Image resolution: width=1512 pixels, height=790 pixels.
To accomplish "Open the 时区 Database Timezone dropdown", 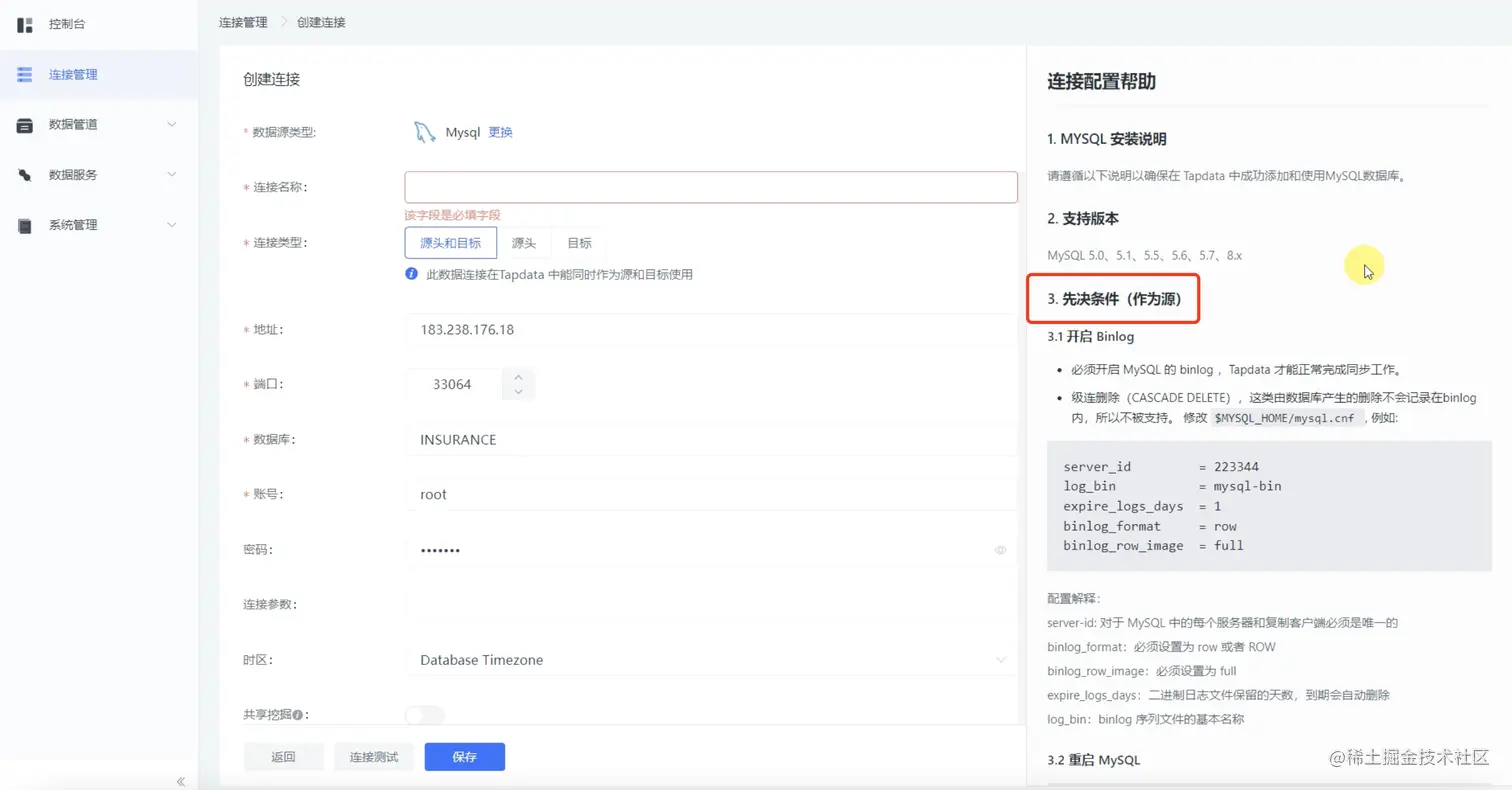I will [x=711, y=660].
